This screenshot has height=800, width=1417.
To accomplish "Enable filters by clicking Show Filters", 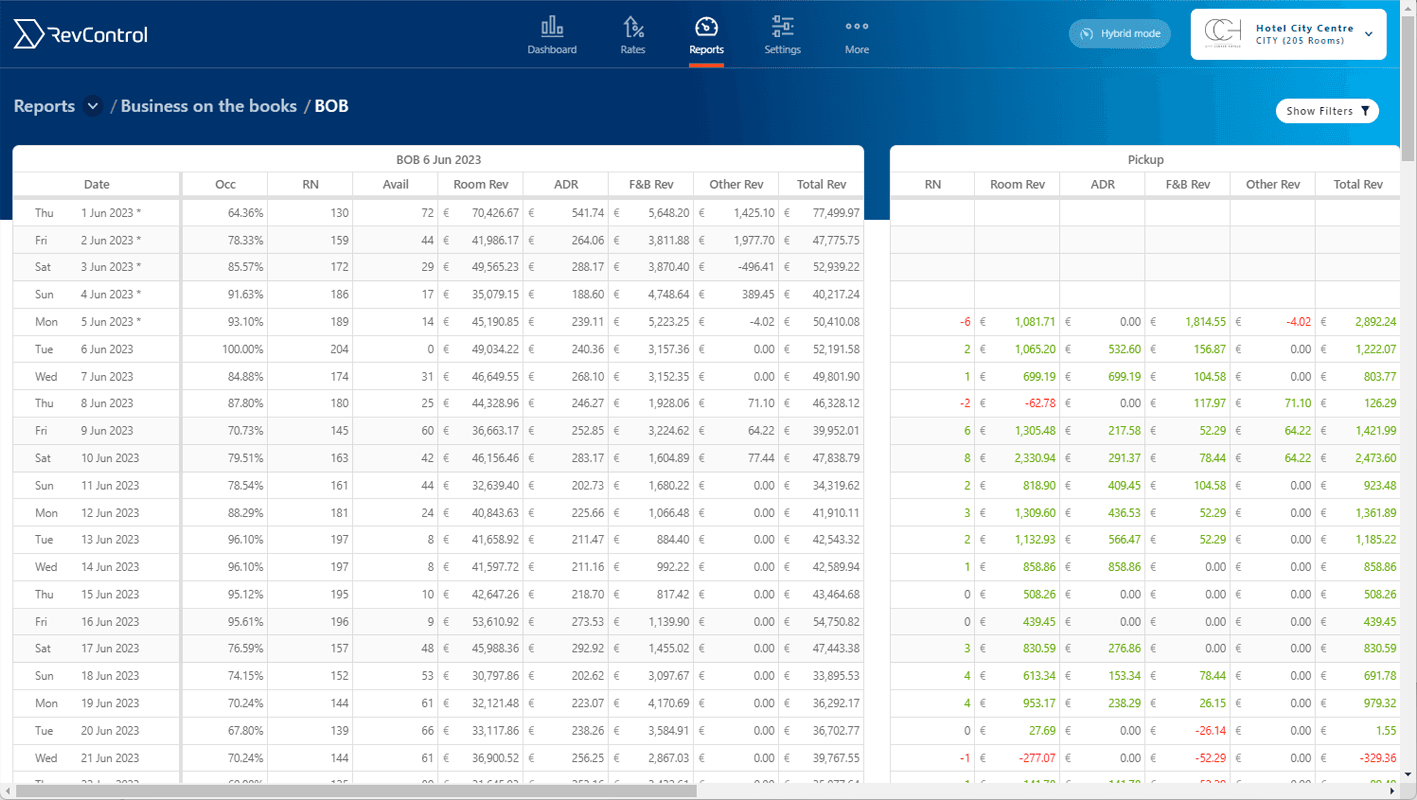I will pos(1322,111).
